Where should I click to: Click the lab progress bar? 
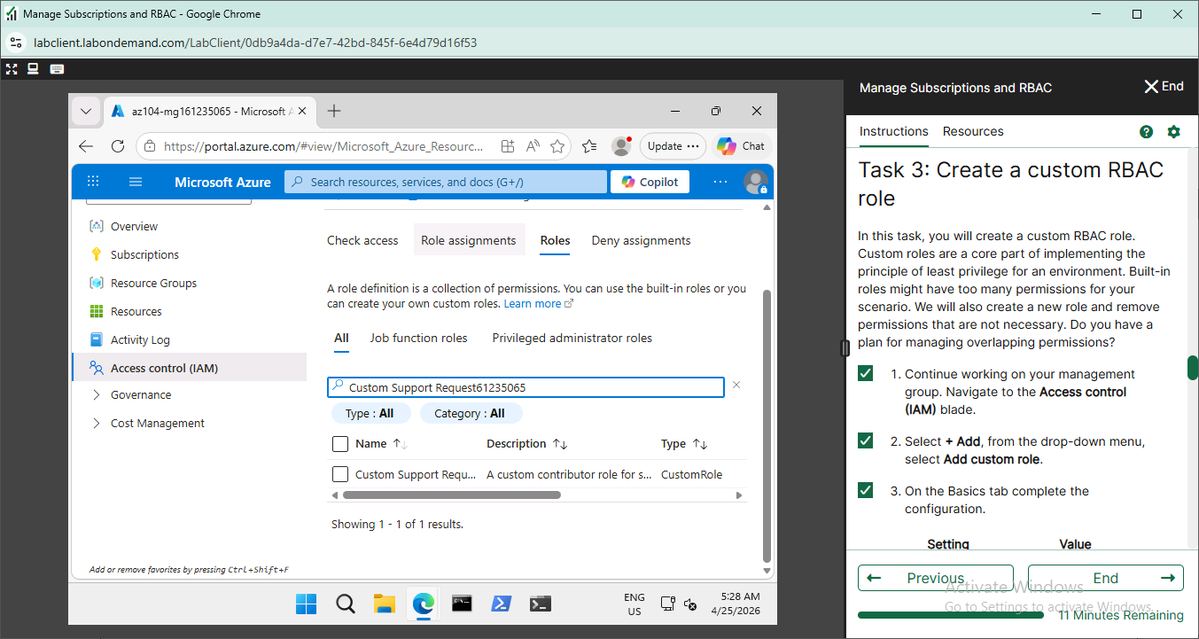point(950,615)
